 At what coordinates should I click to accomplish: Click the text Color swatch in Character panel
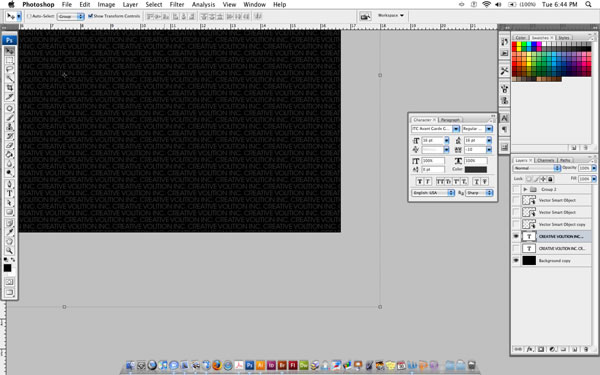coord(476,169)
